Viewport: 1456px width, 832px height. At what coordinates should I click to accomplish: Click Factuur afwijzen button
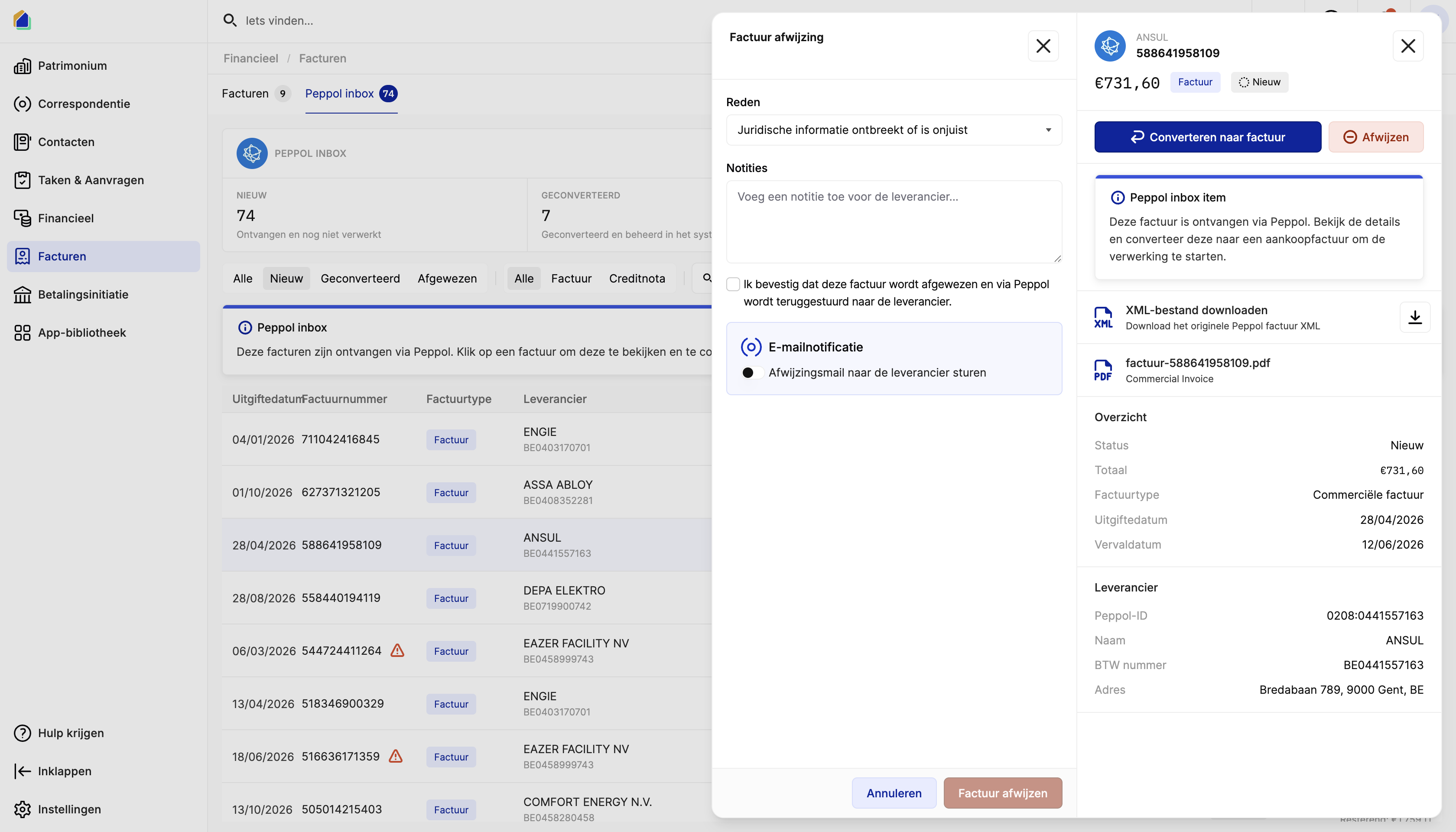[1002, 793]
